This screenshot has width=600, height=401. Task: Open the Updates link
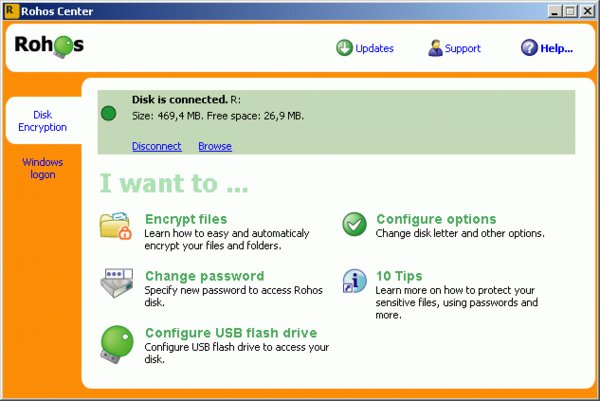coord(374,48)
